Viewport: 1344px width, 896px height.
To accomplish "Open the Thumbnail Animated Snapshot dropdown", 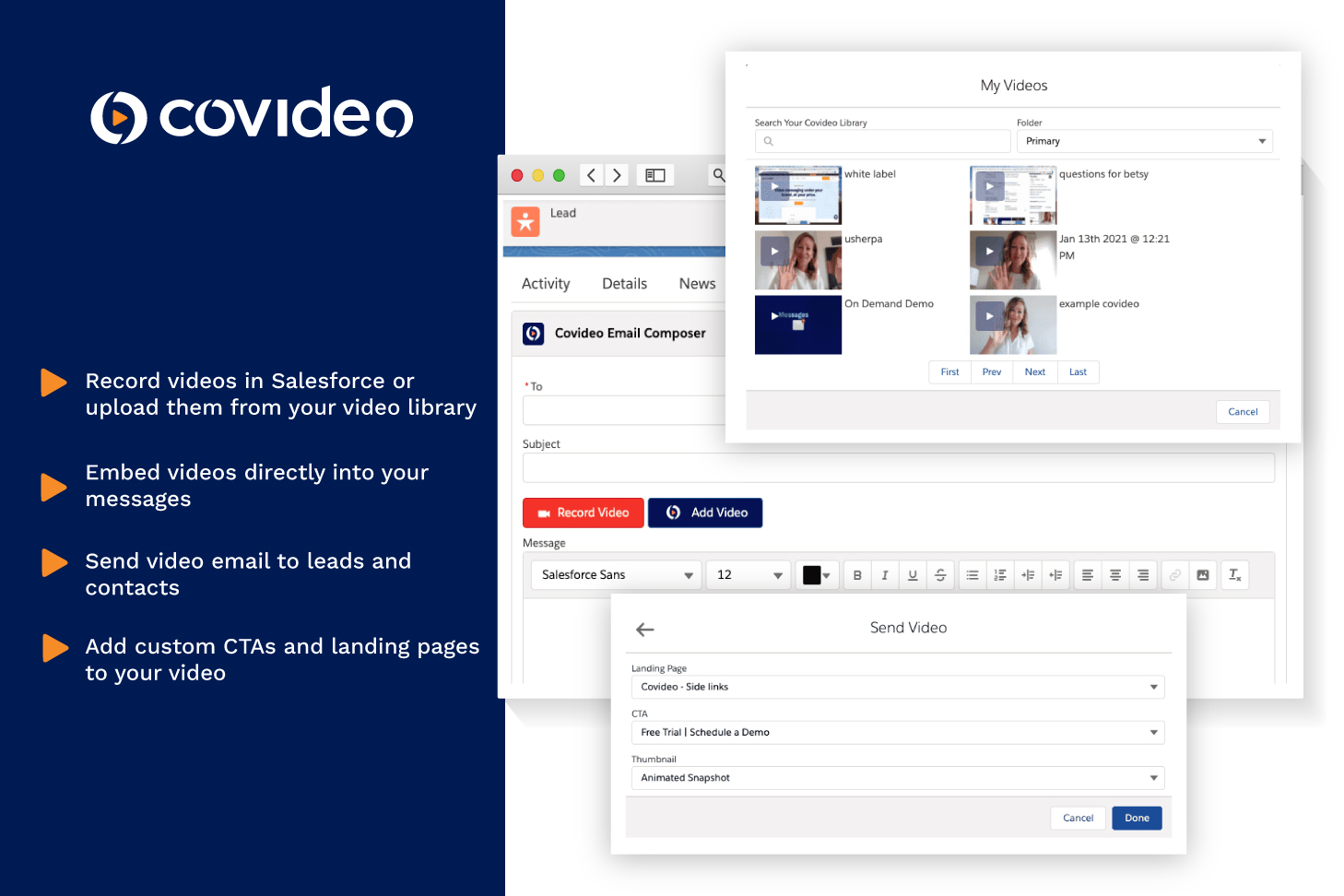I will (897, 778).
